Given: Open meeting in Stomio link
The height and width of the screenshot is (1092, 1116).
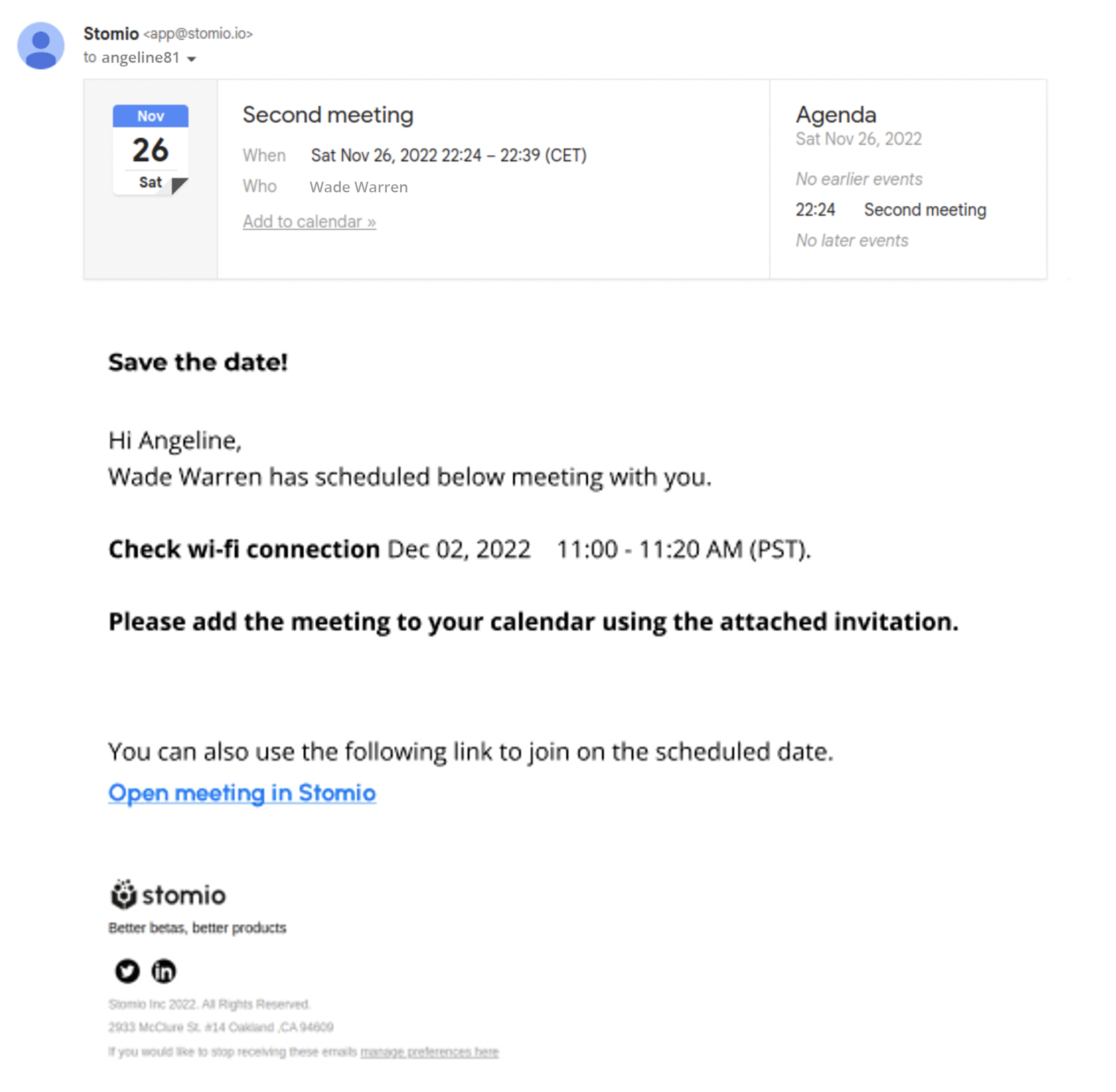Looking at the screenshot, I should (x=242, y=792).
